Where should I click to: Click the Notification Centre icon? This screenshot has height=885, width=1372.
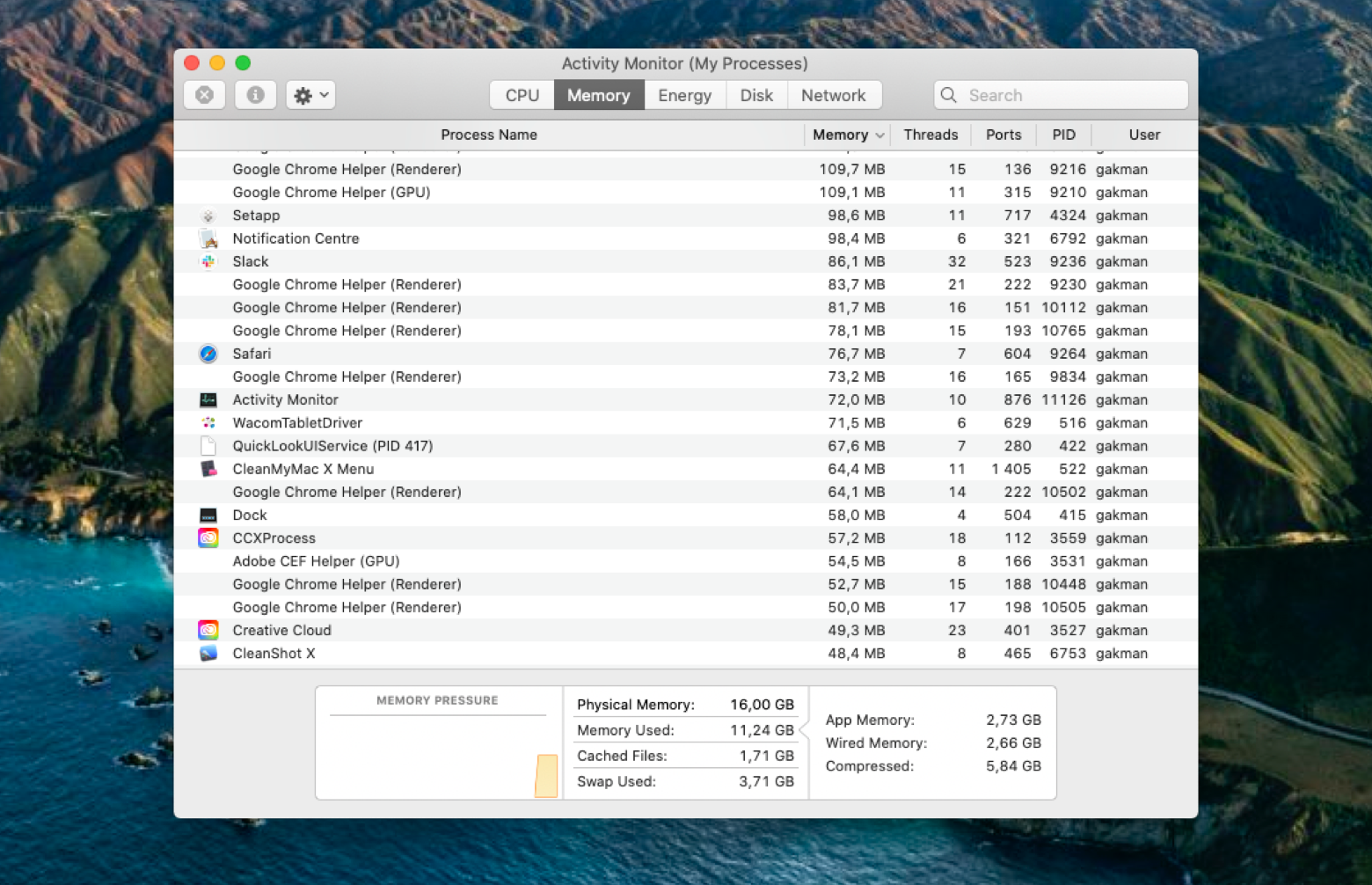coord(208,238)
